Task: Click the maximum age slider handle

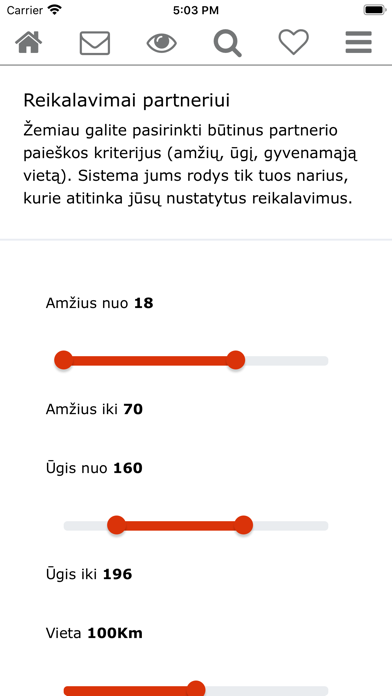Action: coord(236,360)
